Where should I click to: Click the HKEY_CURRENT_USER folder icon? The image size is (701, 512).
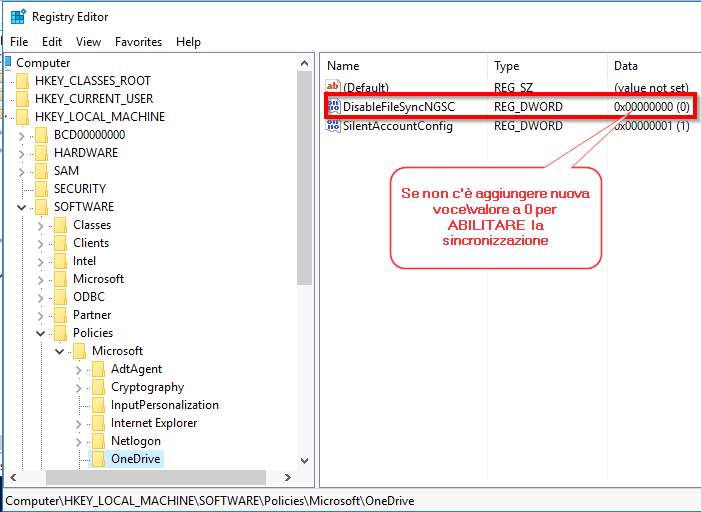[x=22, y=99]
